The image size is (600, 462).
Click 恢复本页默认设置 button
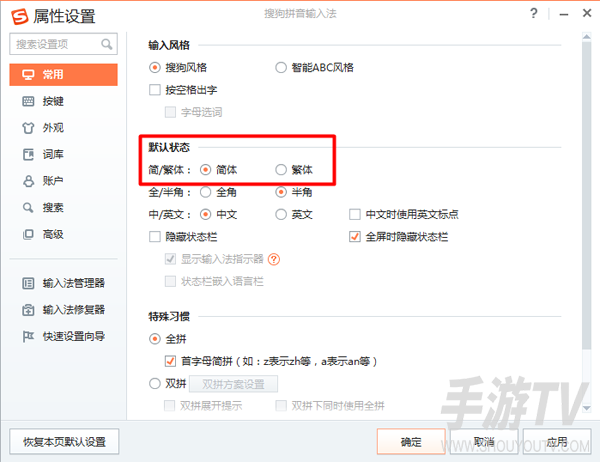coord(64,442)
